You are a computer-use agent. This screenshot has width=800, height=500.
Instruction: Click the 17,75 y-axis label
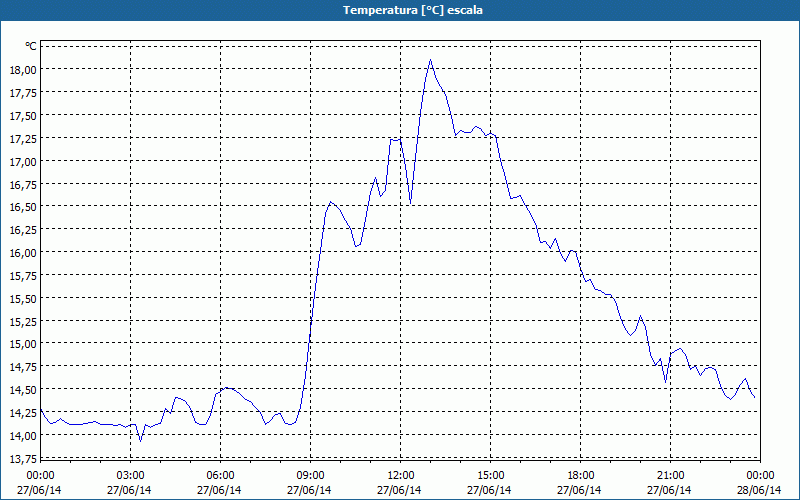coord(23,93)
